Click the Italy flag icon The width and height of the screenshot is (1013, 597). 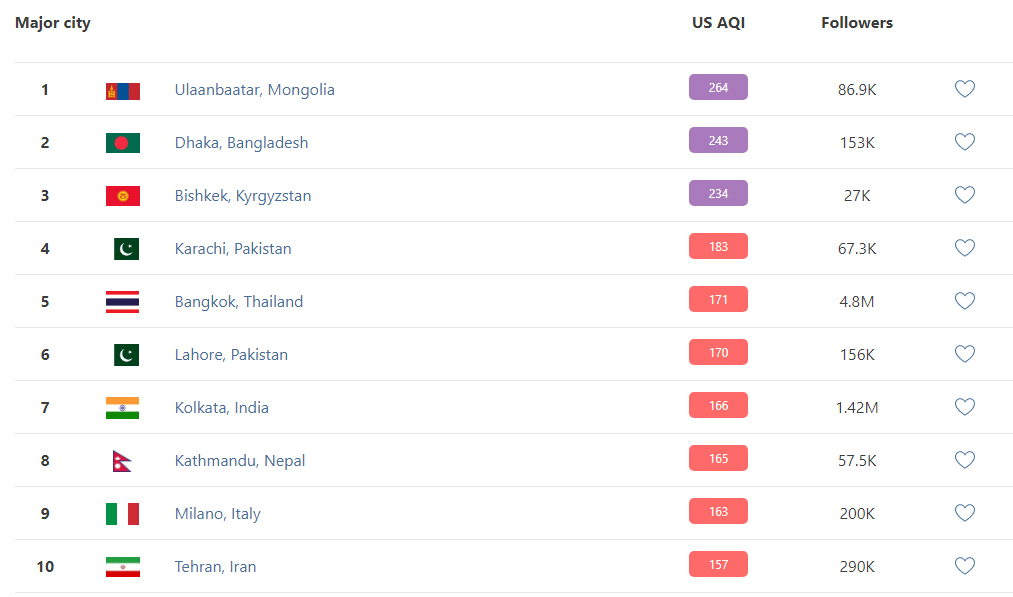point(123,514)
